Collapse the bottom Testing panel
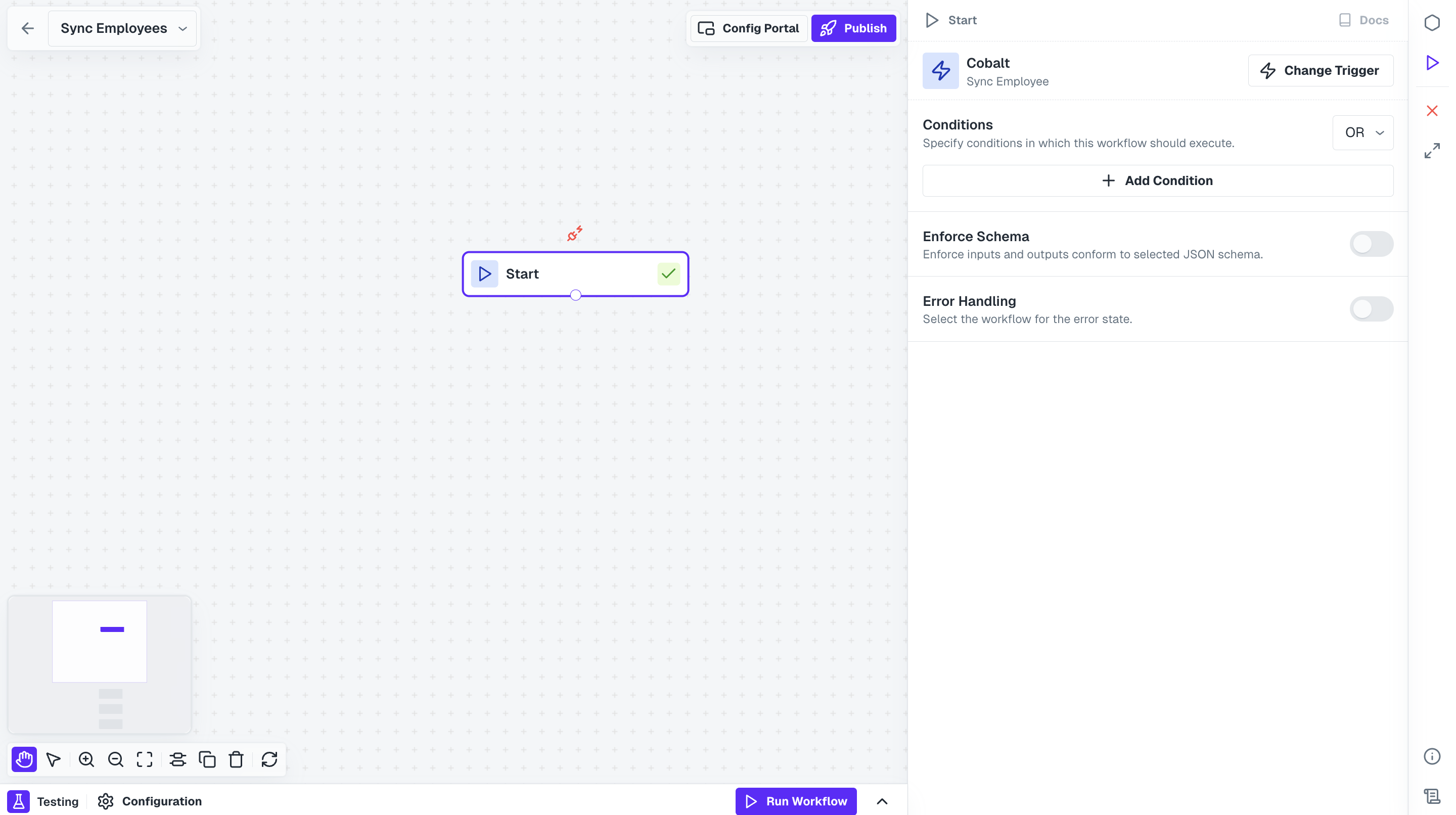 click(882, 801)
